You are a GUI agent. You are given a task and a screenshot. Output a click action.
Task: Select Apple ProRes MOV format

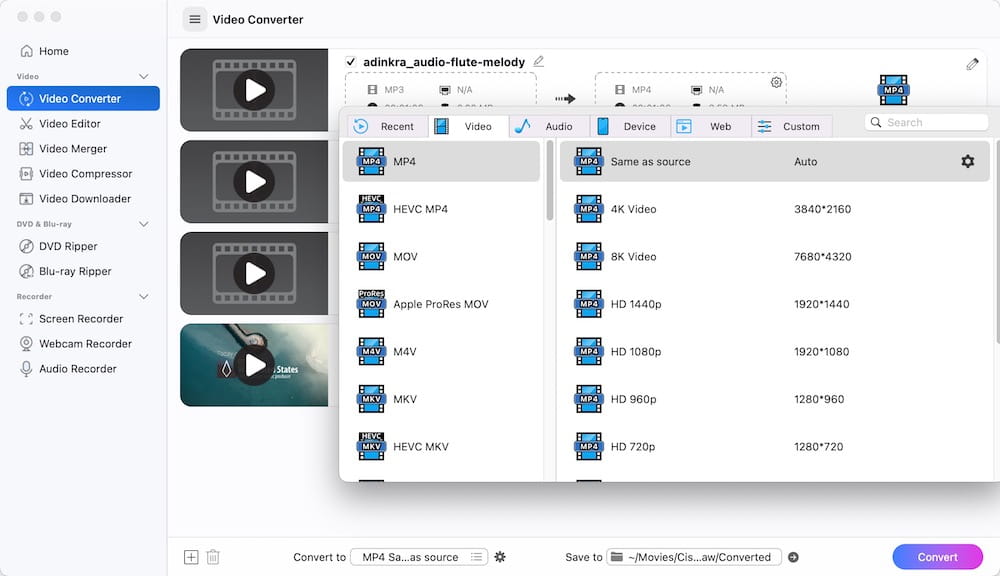[441, 304]
